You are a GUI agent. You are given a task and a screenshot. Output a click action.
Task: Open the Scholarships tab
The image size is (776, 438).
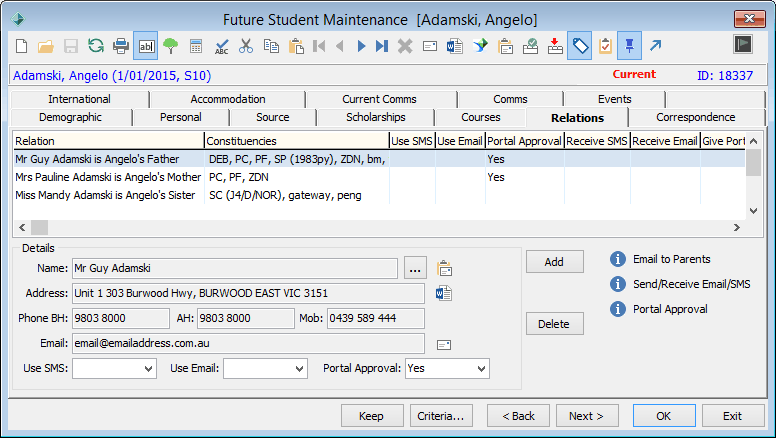376,117
